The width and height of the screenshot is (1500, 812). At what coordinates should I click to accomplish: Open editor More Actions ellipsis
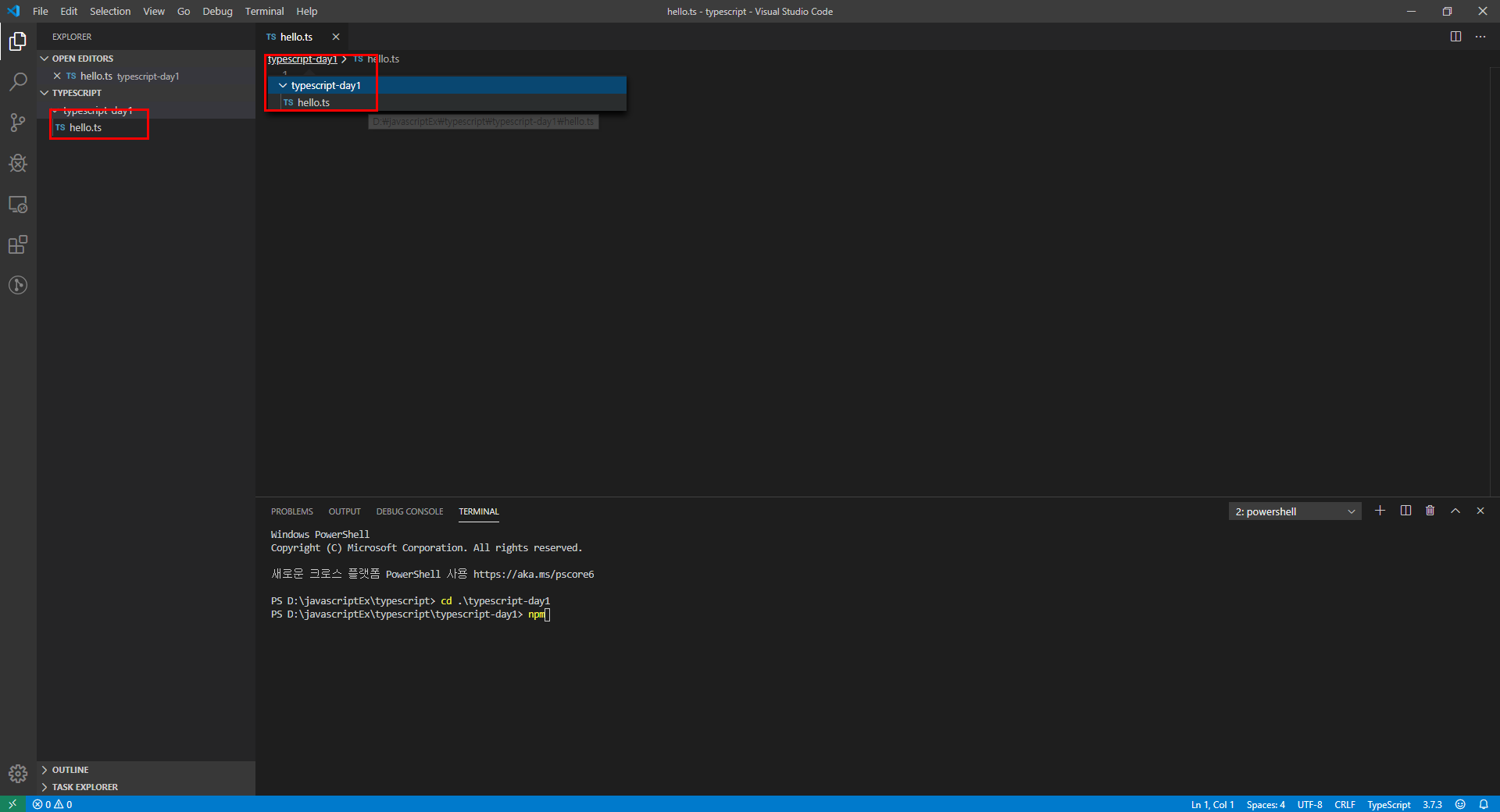tap(1480, 37)
